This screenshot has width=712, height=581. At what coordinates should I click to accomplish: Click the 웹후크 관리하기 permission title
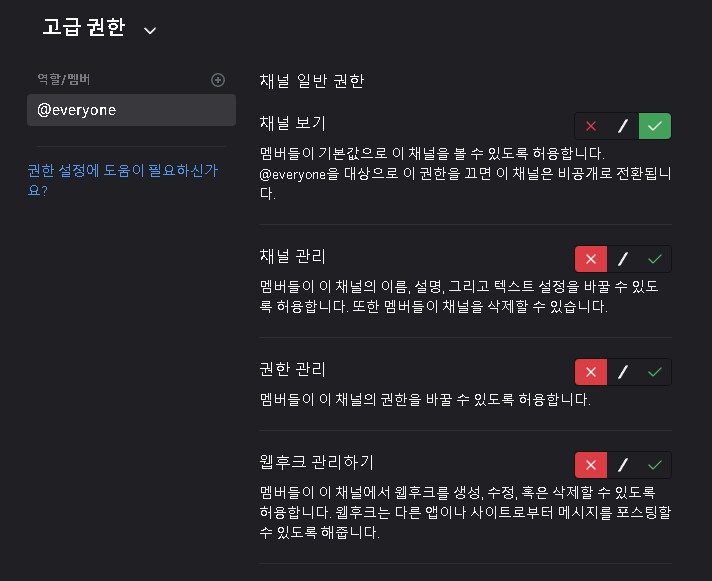[316, 462]
